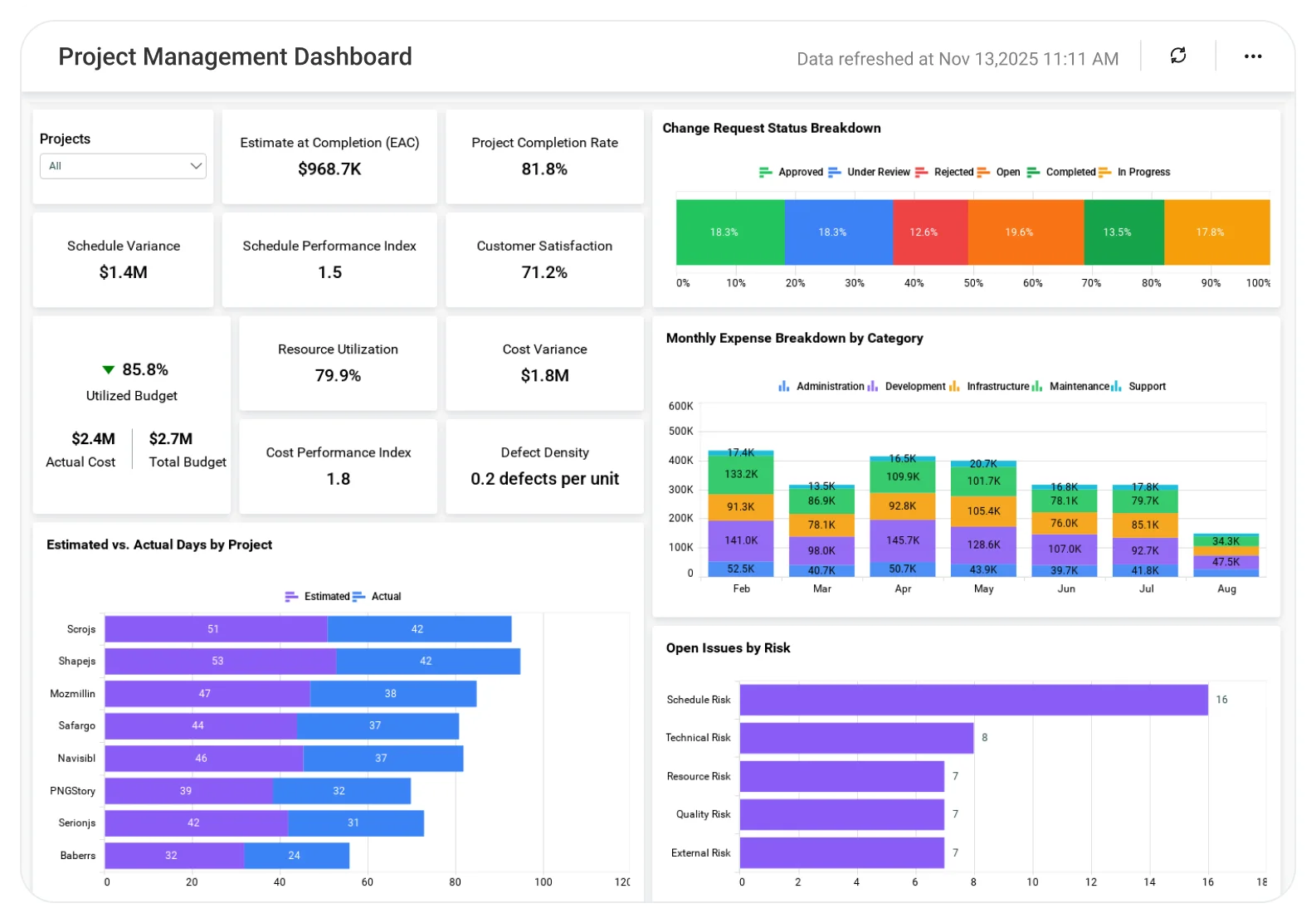Click the Administration legend bar icon
This screenshot has width=1316, height=923.
click(x=783, y=387)
